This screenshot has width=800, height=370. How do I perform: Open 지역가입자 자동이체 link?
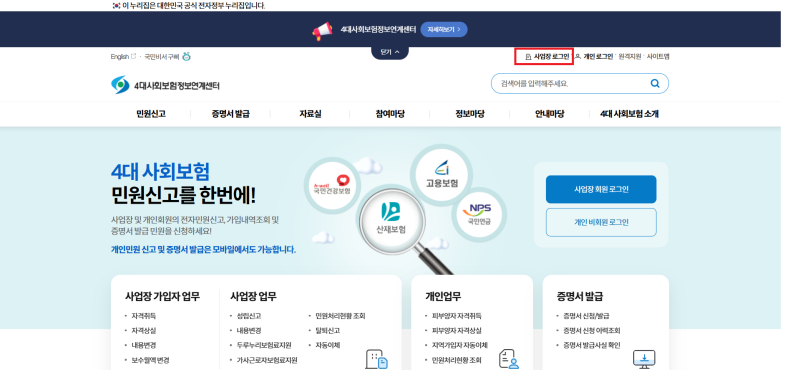460,346
